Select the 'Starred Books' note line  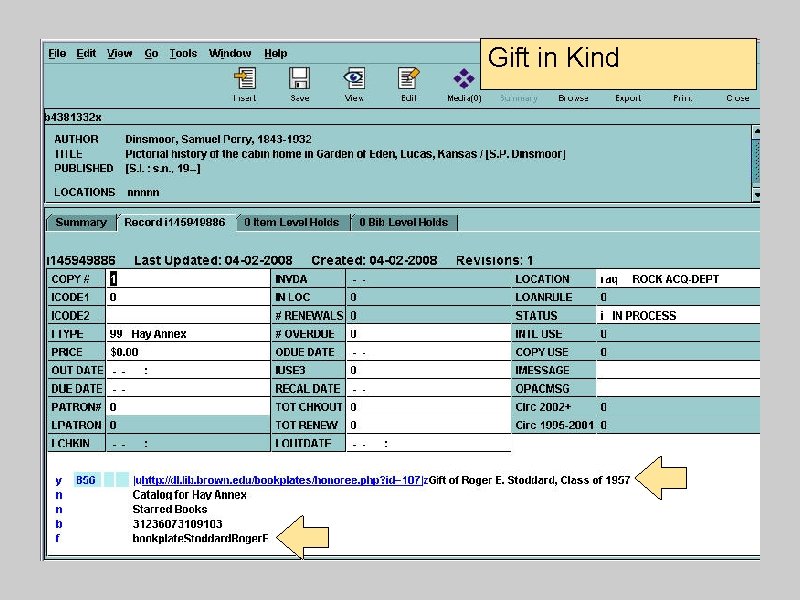170,509
